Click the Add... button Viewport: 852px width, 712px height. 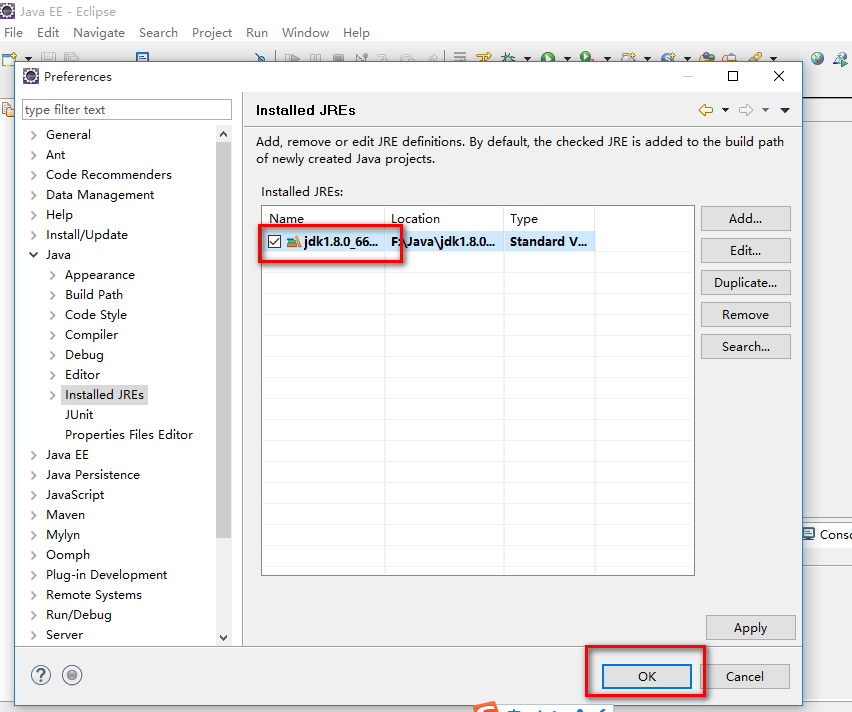(x=745, y=218)
